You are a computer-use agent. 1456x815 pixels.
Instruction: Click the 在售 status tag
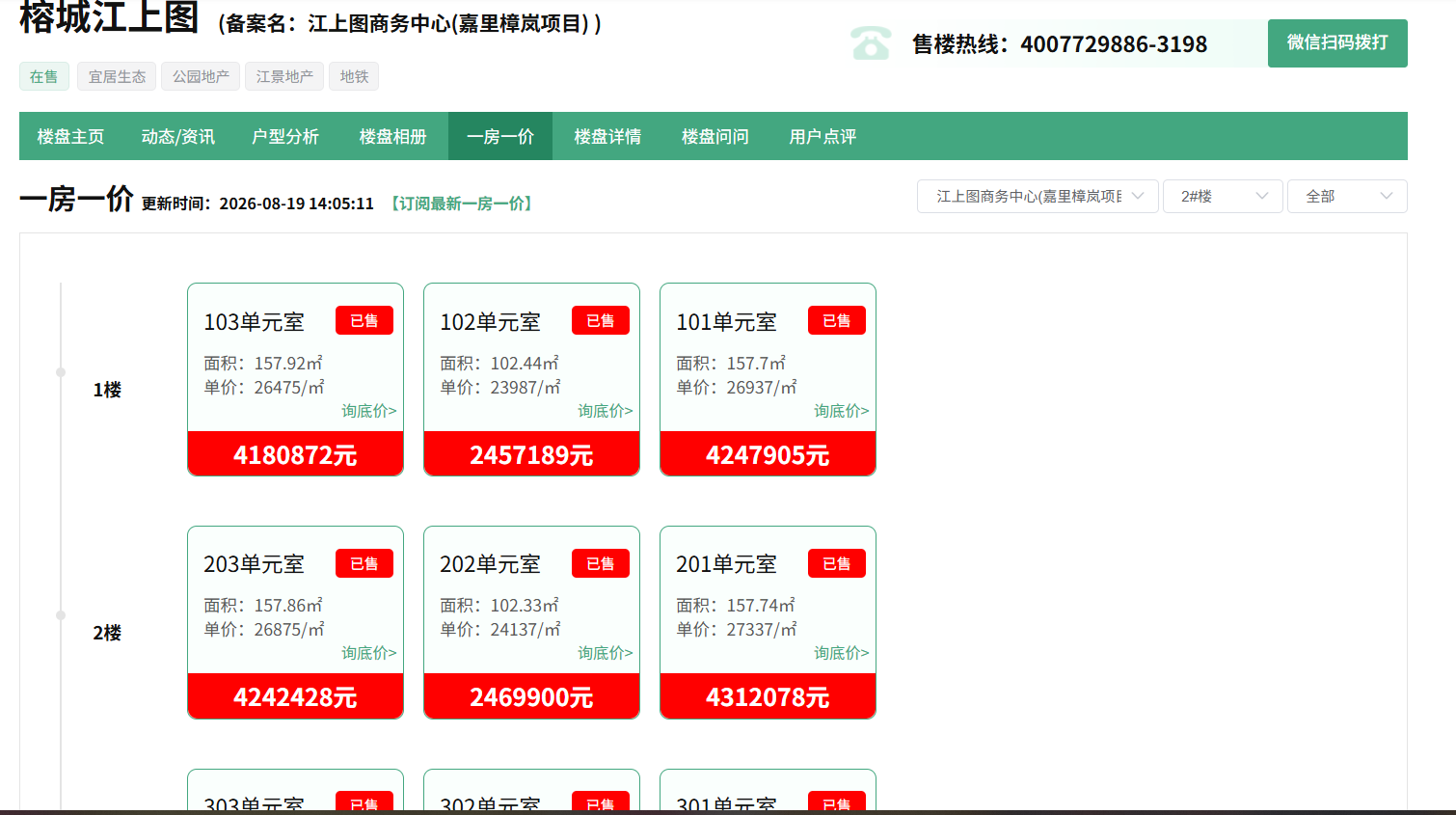pos(44,76)
